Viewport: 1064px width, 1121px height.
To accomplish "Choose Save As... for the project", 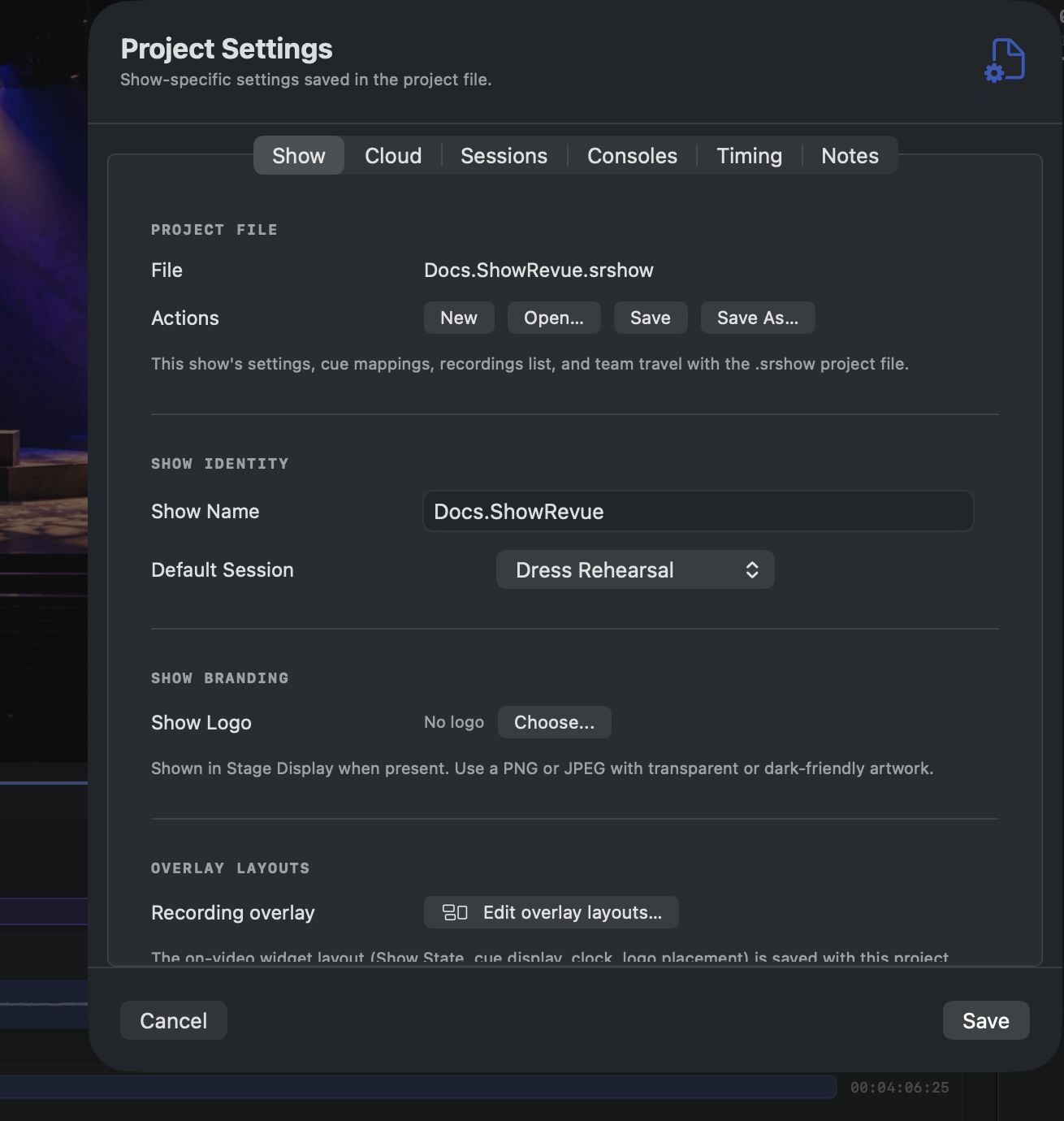I will click(x=758, y=318).
